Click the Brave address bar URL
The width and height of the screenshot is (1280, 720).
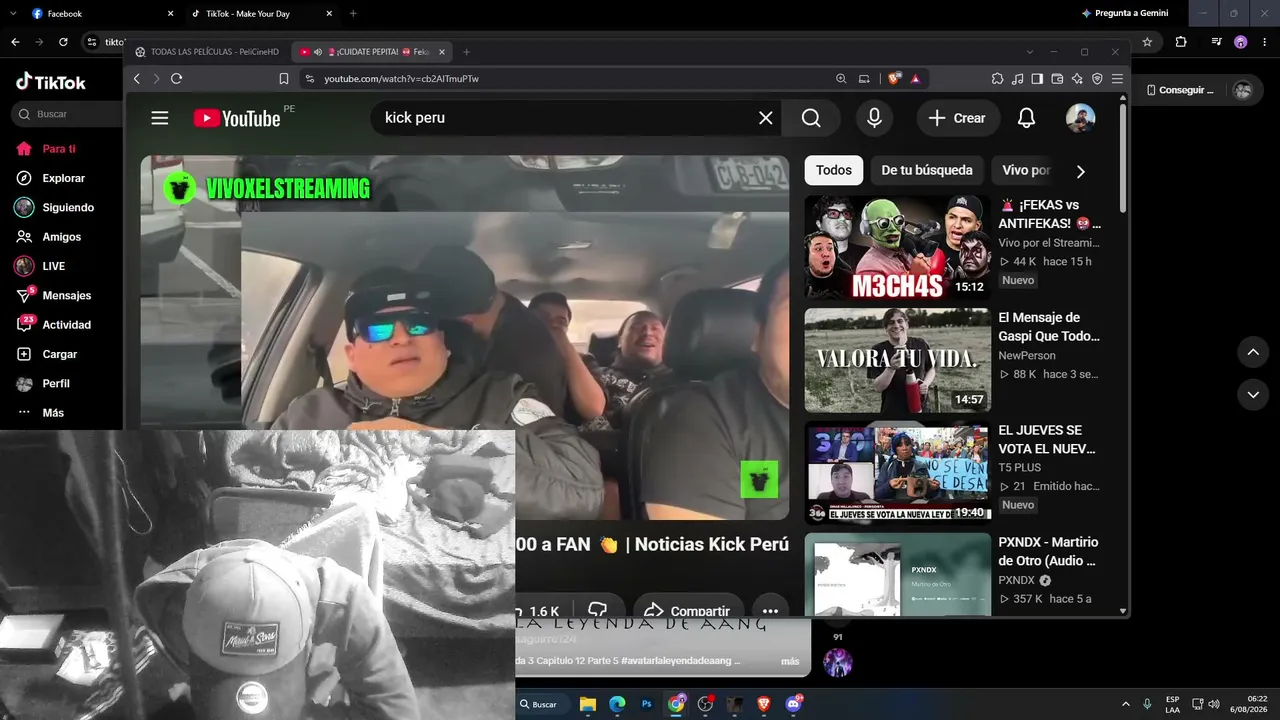click(x=401, y=78)
